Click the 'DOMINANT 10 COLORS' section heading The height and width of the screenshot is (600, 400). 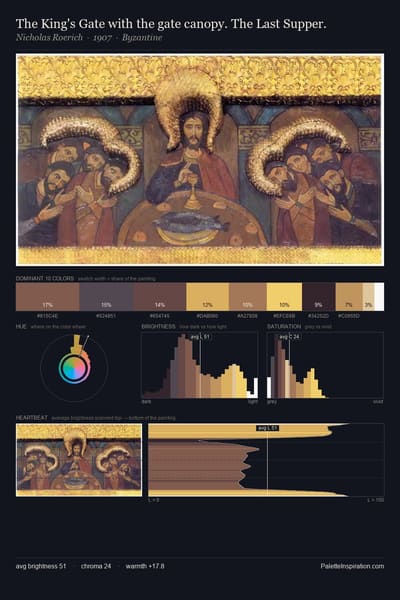45,278
